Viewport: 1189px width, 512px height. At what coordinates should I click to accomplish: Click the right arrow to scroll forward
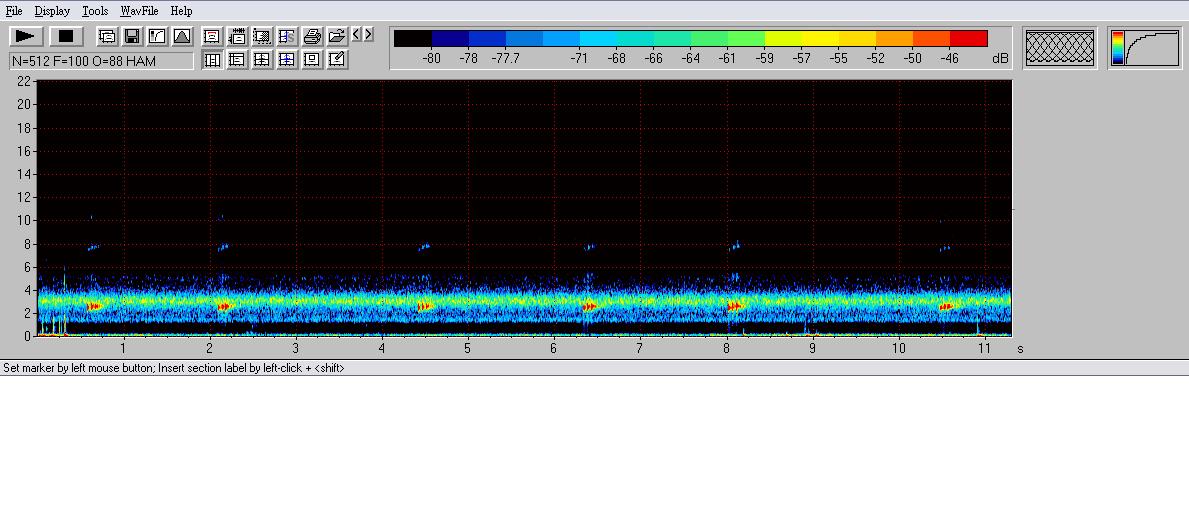(x=368, y=34)
